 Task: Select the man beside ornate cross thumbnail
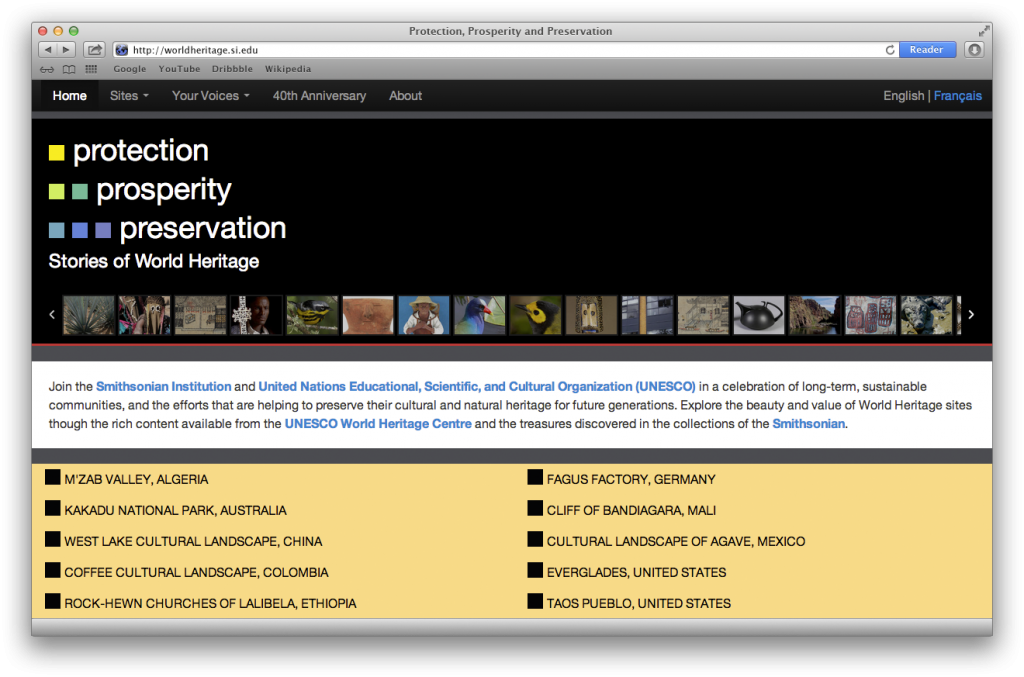256,315
